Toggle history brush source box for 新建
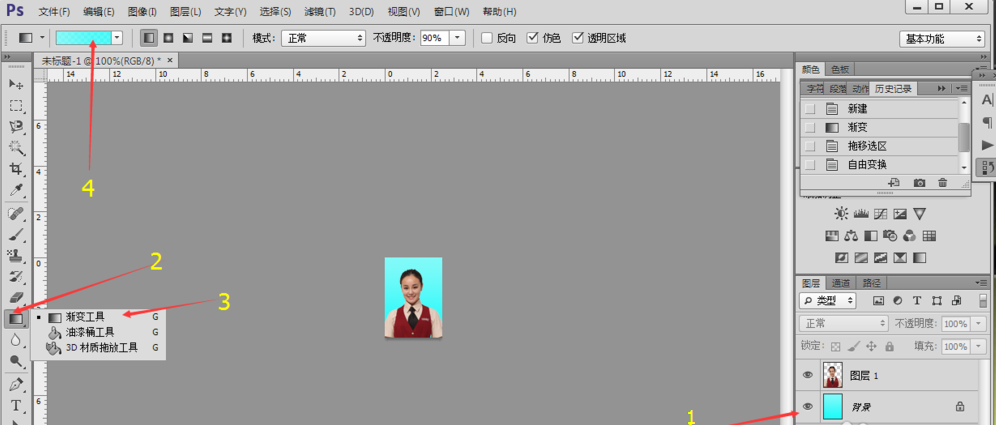The image size is (996, 425). (x=810, y=109)
